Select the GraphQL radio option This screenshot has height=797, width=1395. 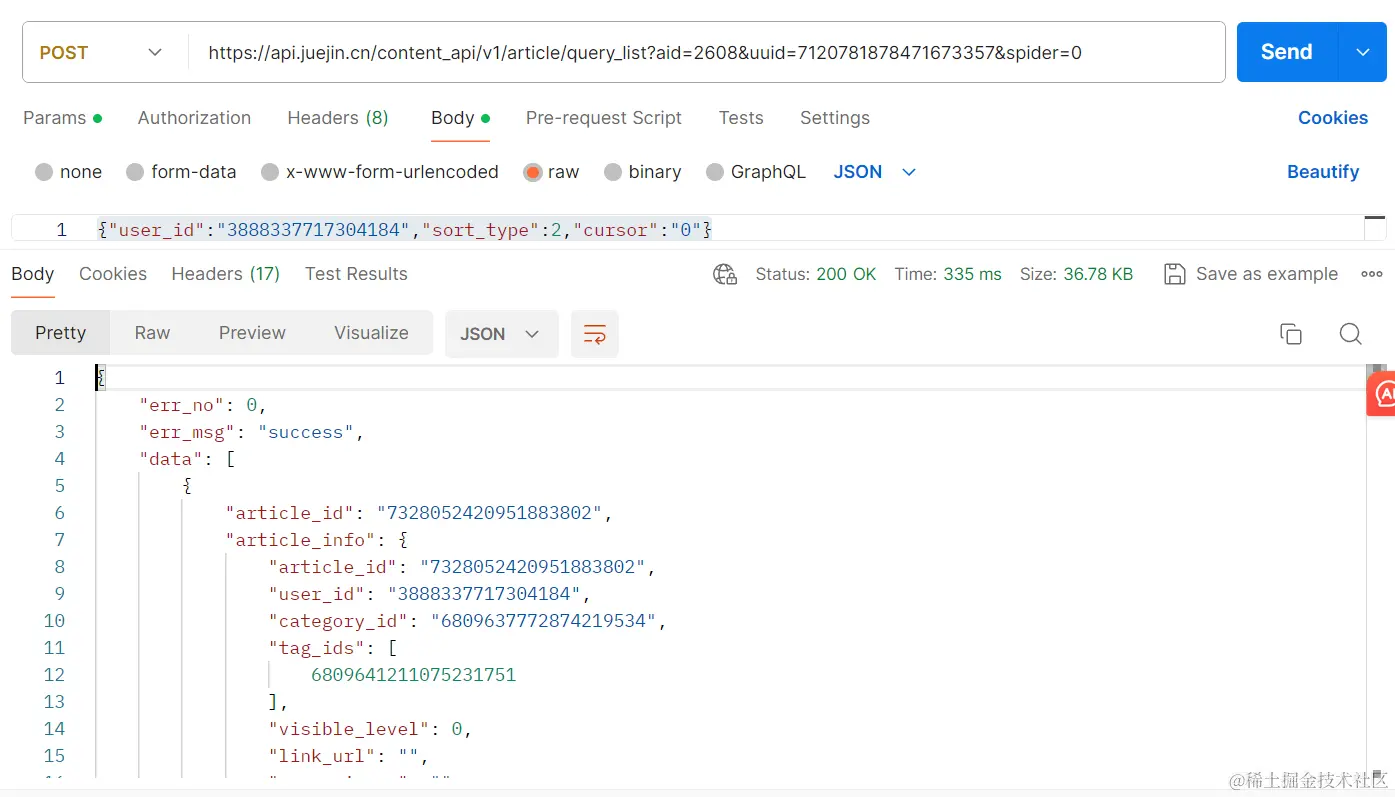click(715, 172)
